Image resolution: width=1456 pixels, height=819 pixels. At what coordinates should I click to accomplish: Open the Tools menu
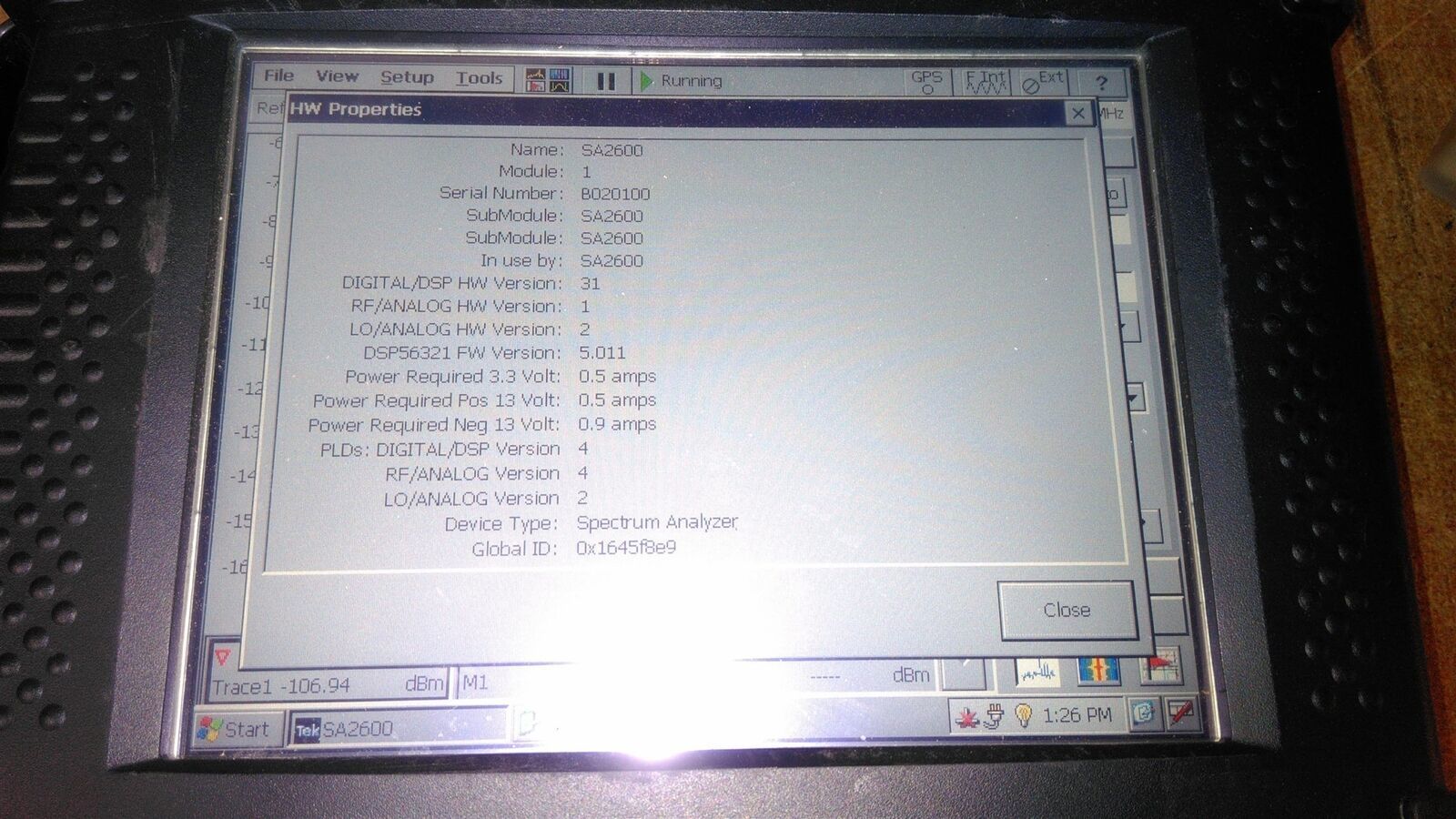479,78
